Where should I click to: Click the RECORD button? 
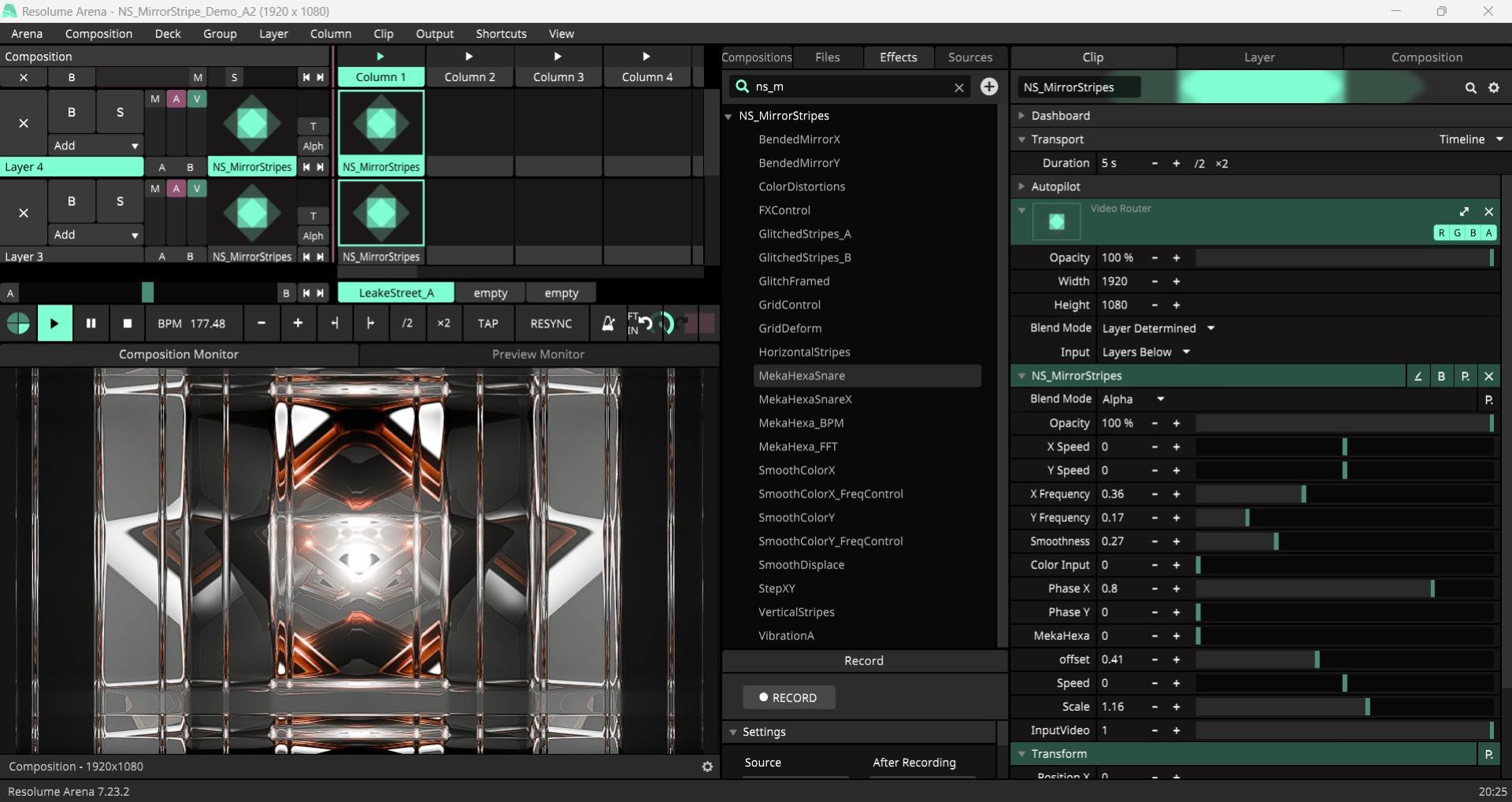(x=788, y=698)
